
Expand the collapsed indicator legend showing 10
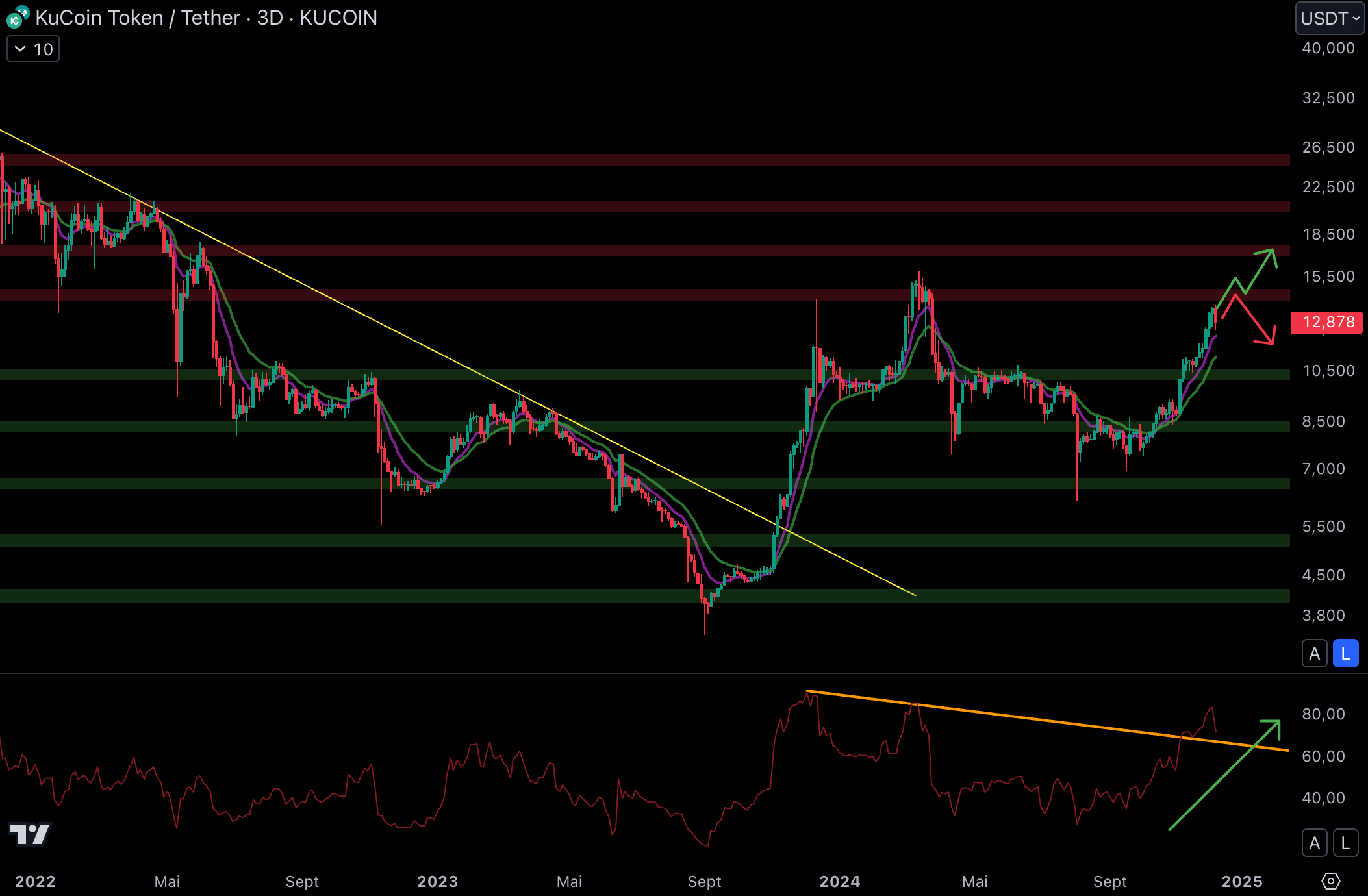point(33,49)
